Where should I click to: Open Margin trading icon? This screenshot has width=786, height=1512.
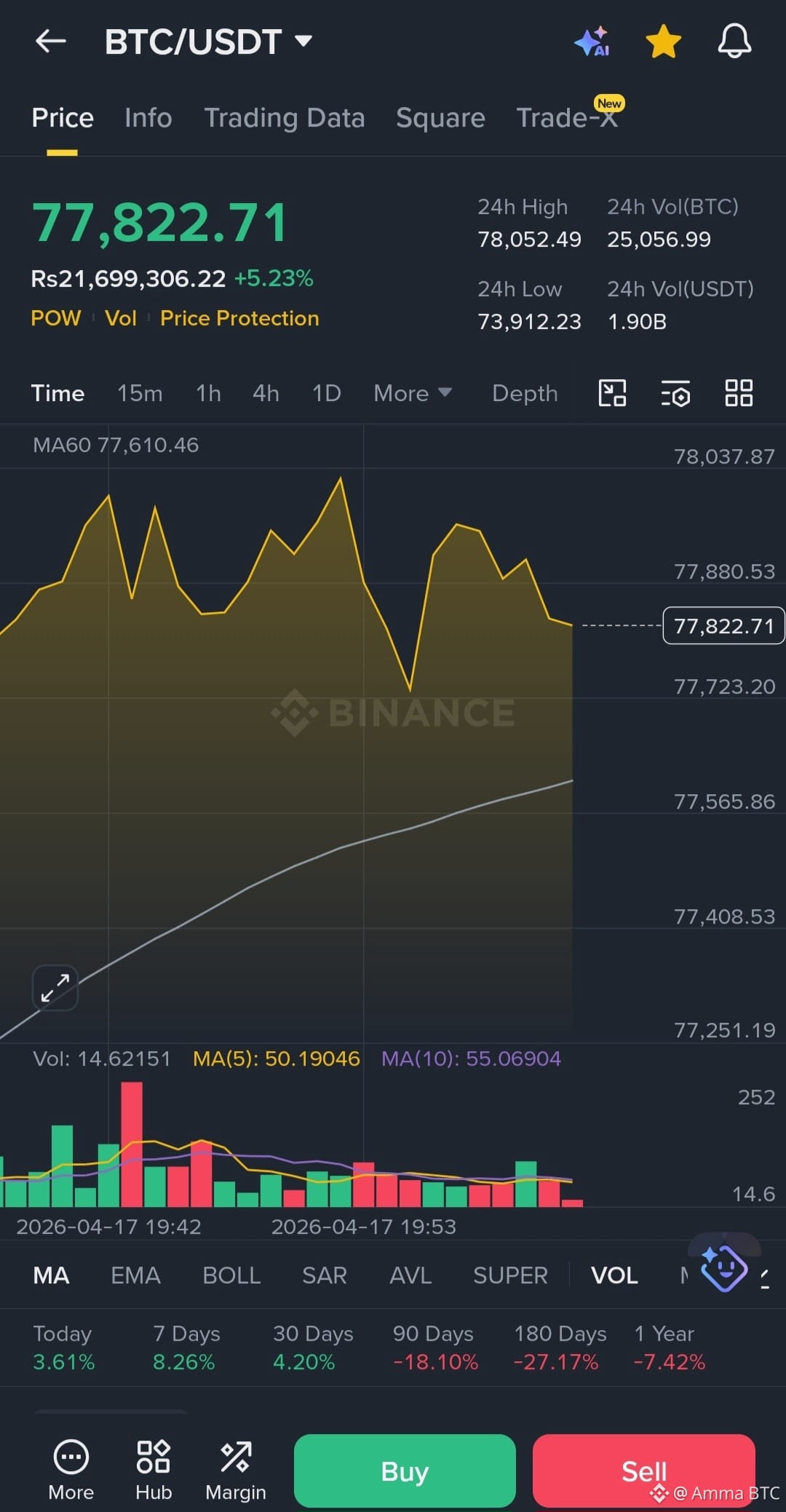[x=236, y=1470]
